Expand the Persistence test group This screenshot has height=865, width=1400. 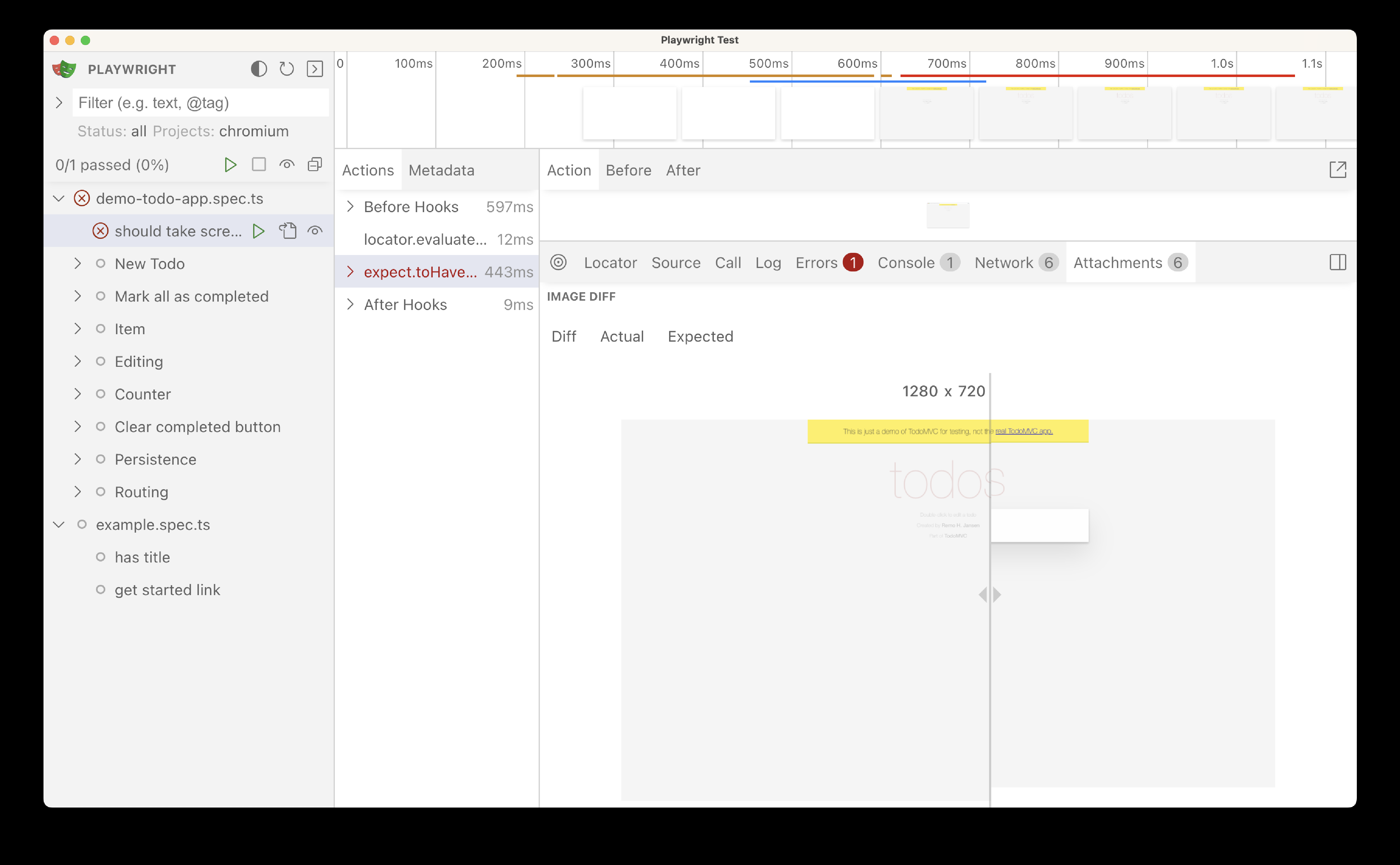tap(78, 459)
